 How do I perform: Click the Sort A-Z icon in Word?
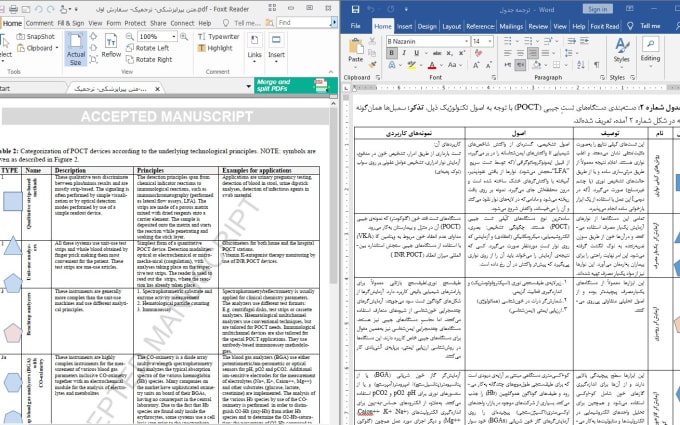click(x=581, y=65)
